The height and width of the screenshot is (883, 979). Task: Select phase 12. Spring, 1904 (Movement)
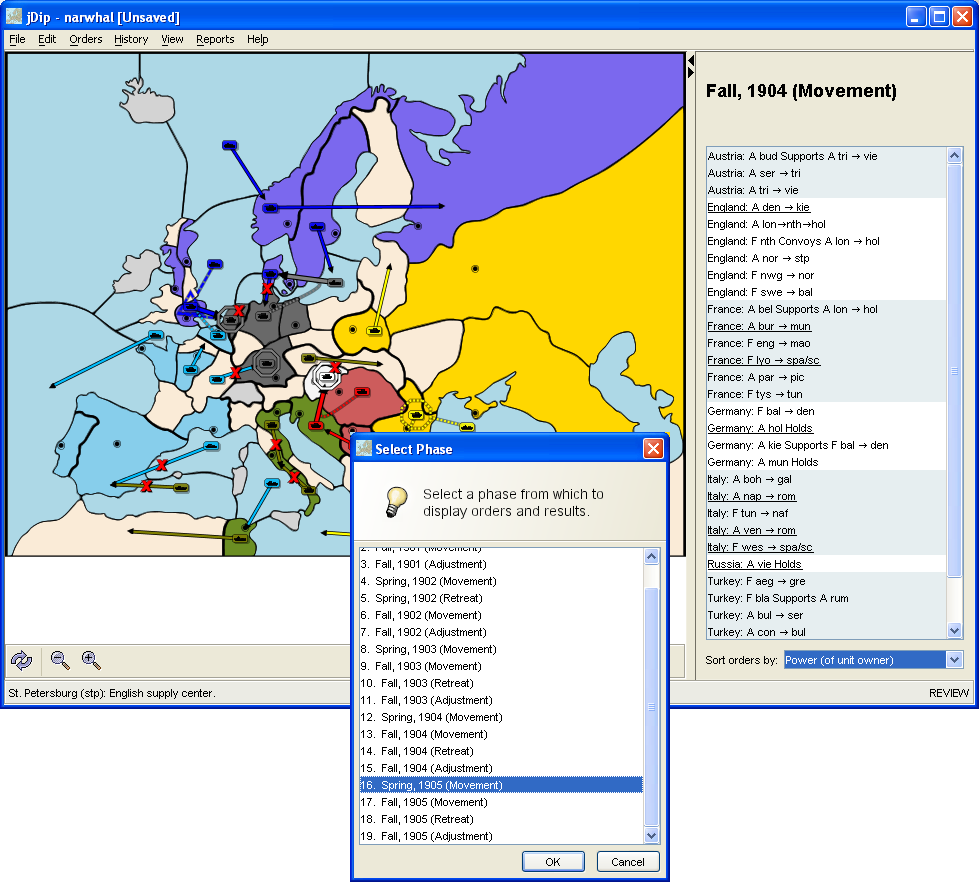(x=501, y=717)
